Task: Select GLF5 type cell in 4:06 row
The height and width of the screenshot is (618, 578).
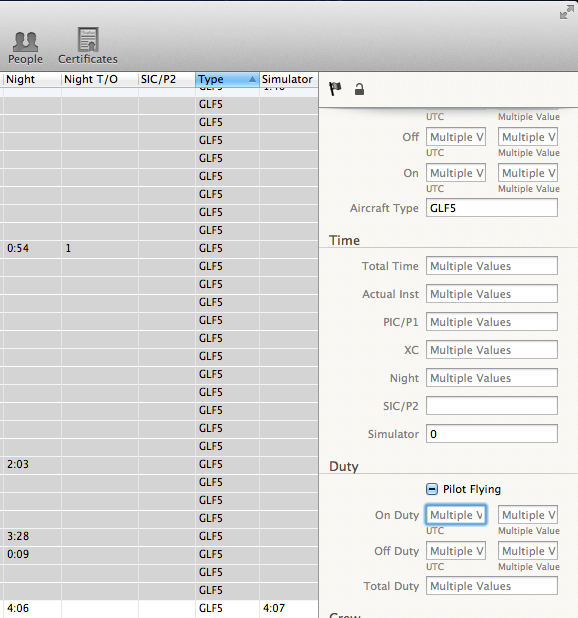Action: coord(227,608)
